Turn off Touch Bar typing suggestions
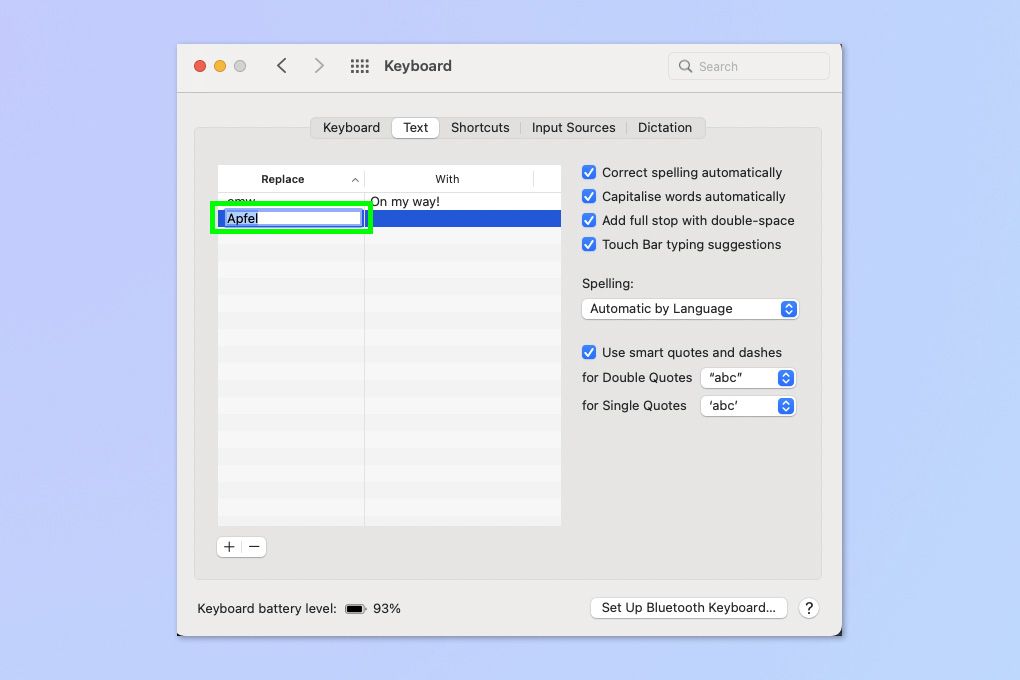Image resolution: width=1020 pixels, height=680 pixels. pos(589,244)
